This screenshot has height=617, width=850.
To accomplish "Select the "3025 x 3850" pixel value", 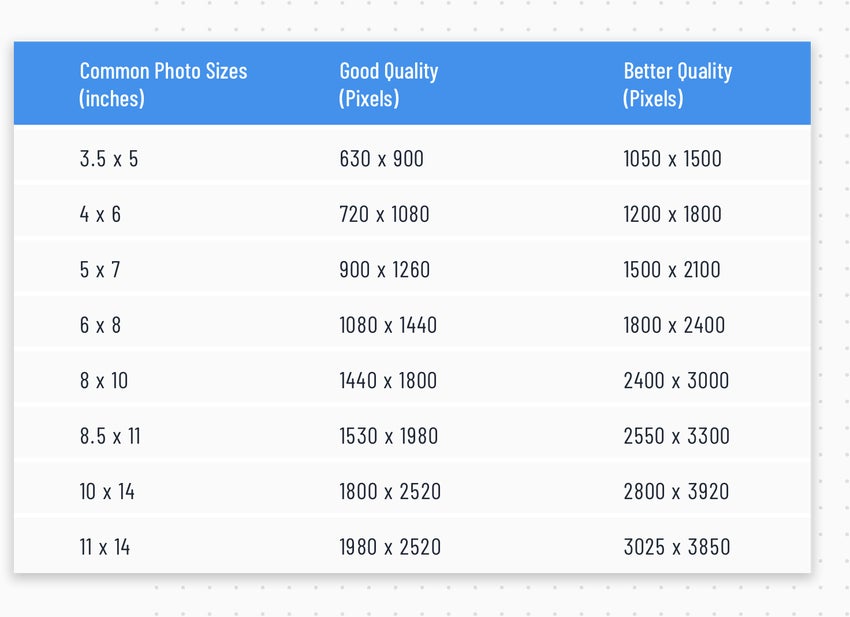I will [x=676, y=547].
